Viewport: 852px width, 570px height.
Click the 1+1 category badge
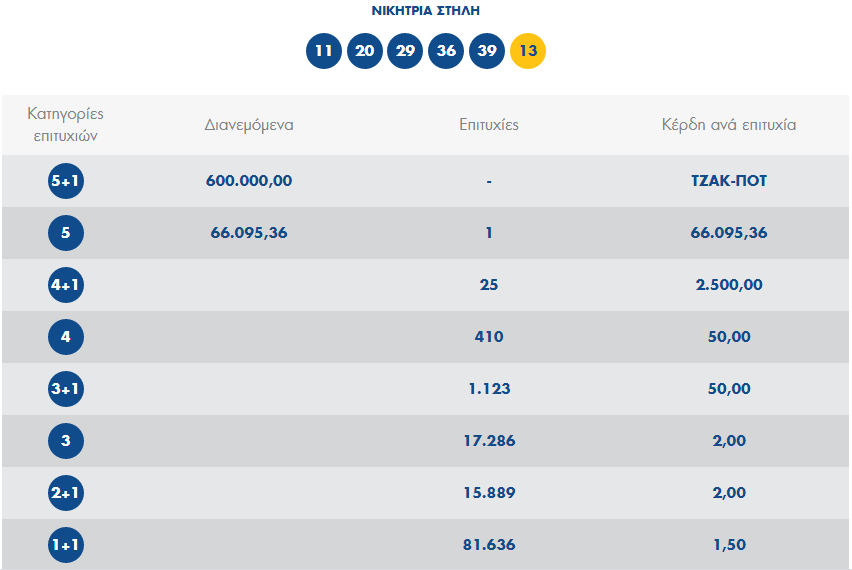point(66,545)
